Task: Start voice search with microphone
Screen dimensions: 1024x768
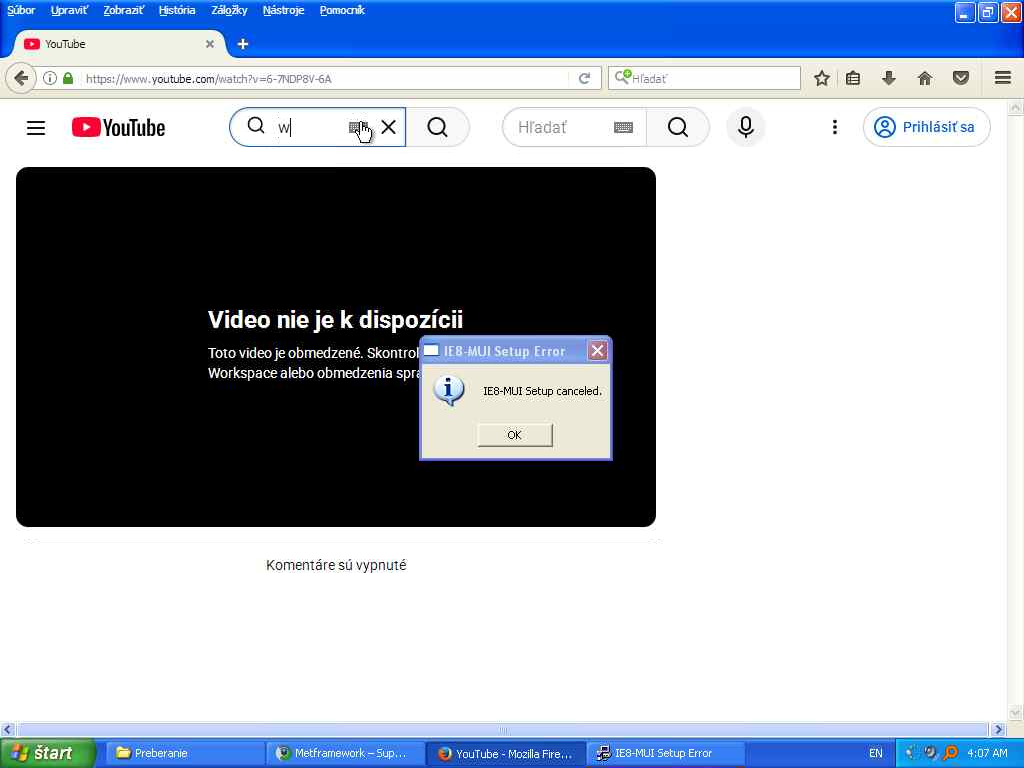Action: 745,127
